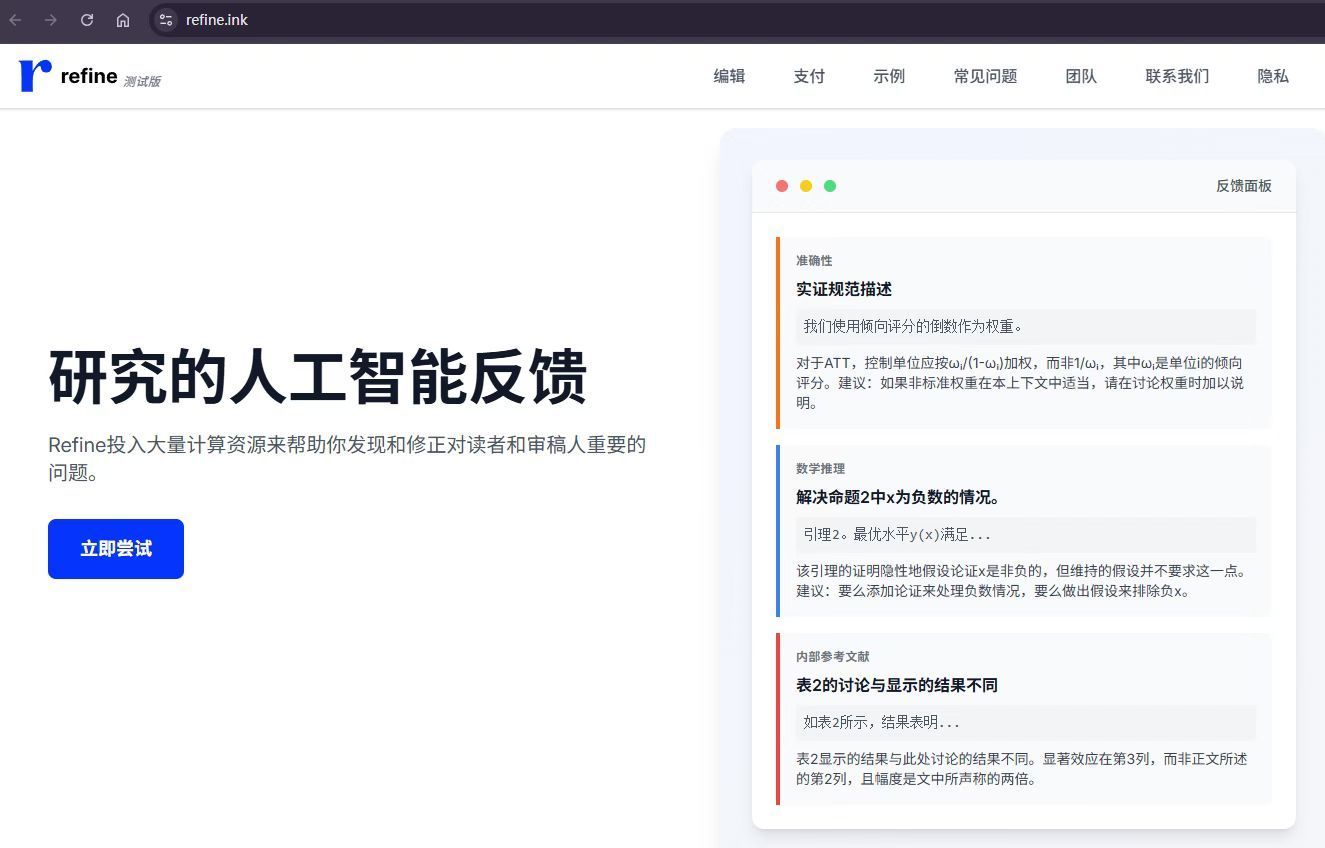The height and width of the screenshot is (848, 1325).
Task: Click the blue refine "r" logo
Action: pyautogui.click(x=34, y=75)
